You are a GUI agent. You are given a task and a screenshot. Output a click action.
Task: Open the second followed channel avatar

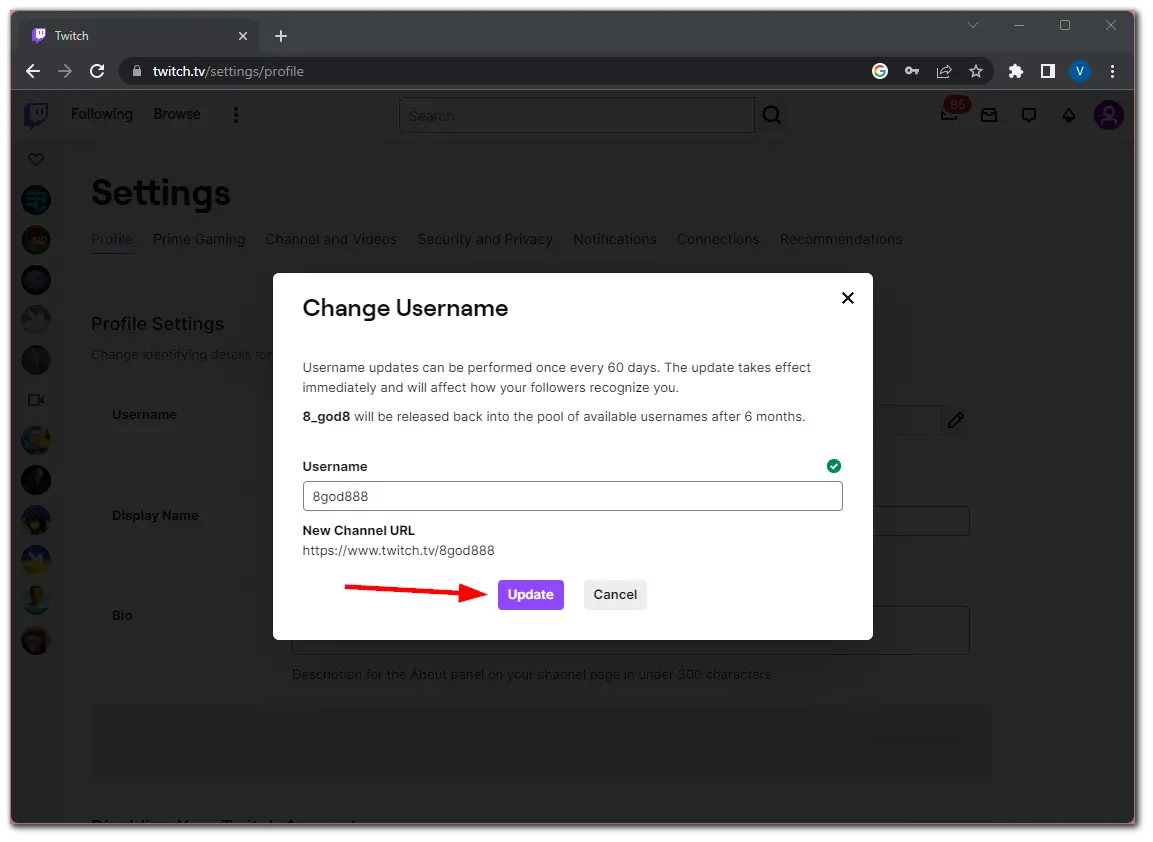click(x=36, y=240)
